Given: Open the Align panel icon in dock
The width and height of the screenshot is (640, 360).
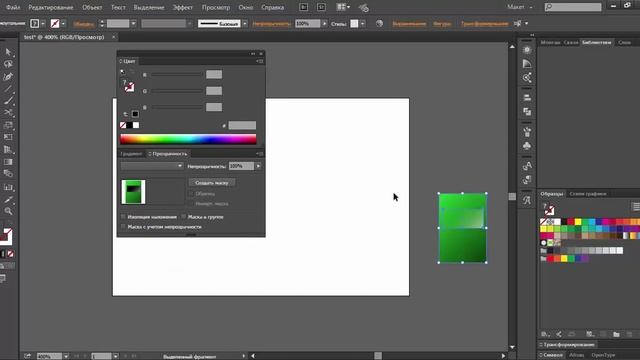Looking at the screenshot, I should (527, 98).
